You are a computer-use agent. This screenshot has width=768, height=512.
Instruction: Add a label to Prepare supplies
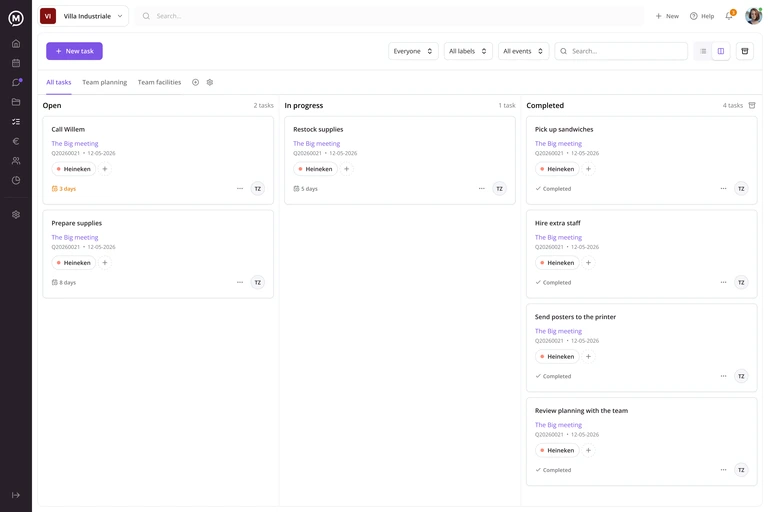(x=105, y=263)
